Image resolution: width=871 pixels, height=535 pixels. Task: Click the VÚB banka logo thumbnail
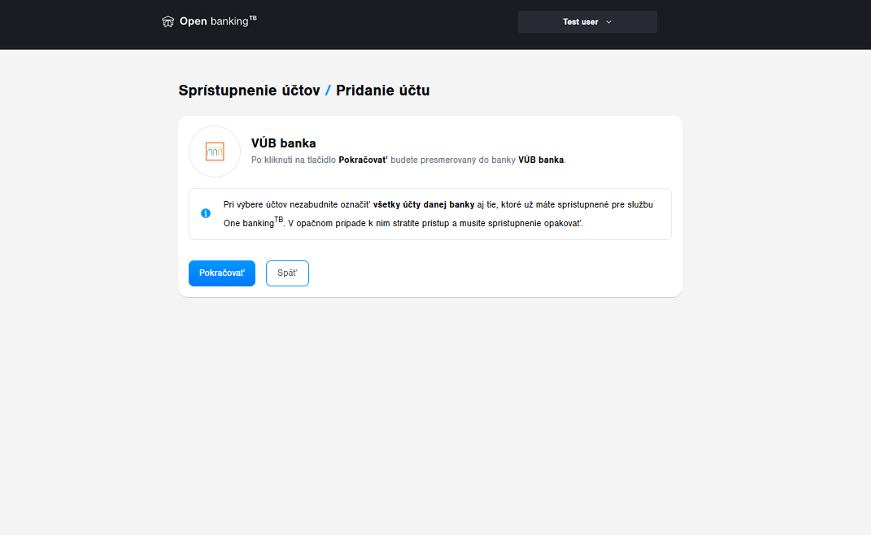pyautogui.click(x=215, y=151)
